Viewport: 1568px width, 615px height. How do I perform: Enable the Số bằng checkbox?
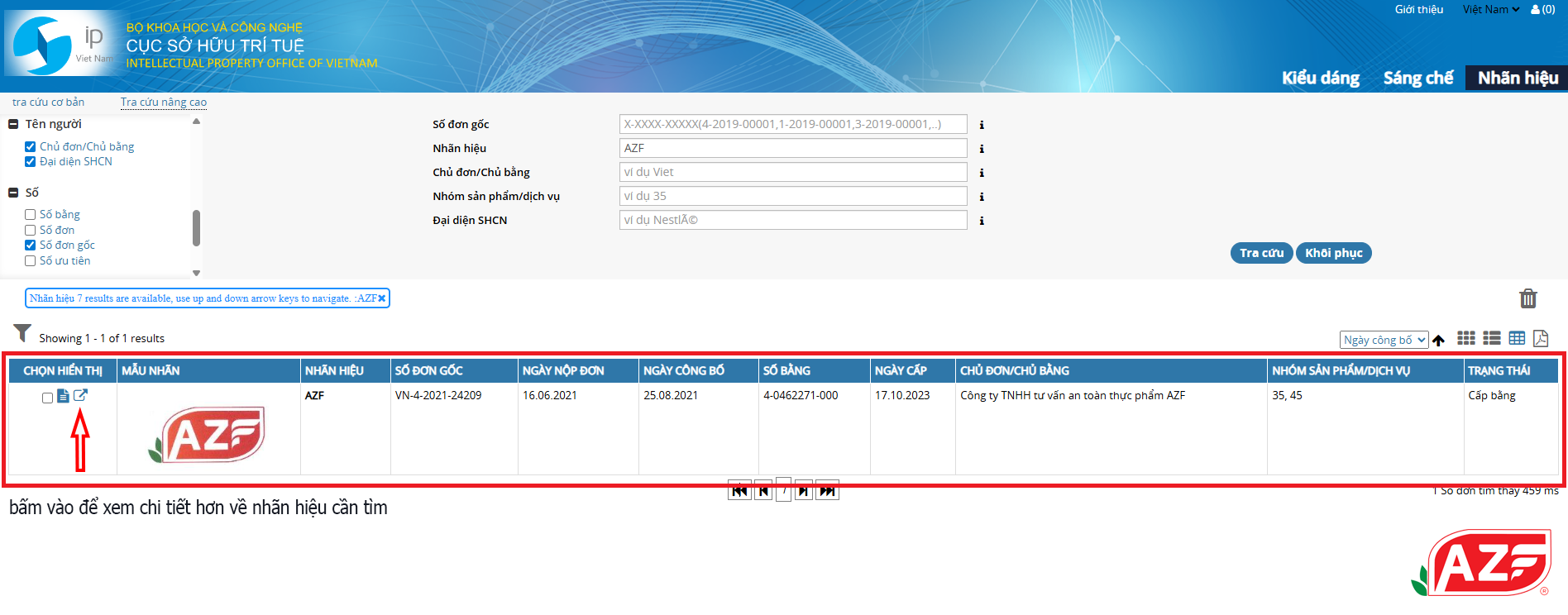point(31,215)
